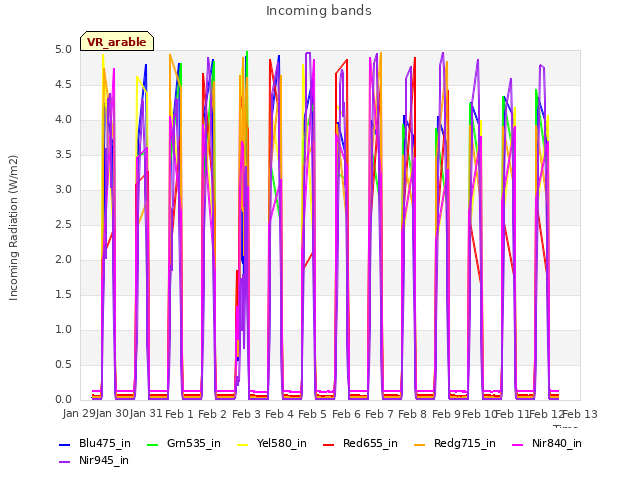The width and height of the screenshot is (640, 480).
Task: Click the Feb 9 x-axis date label
Action: [446, 414]
